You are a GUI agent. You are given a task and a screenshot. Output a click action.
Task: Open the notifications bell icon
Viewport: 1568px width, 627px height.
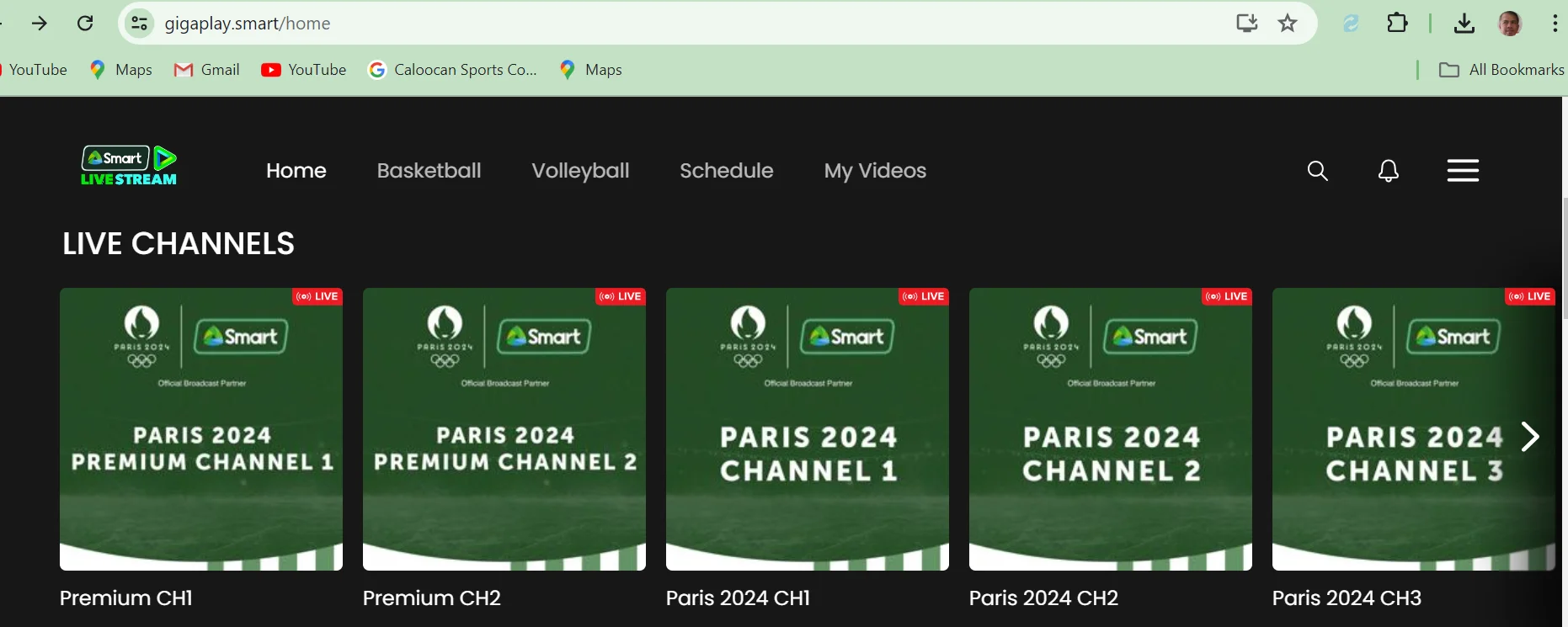coord(1389,171)
